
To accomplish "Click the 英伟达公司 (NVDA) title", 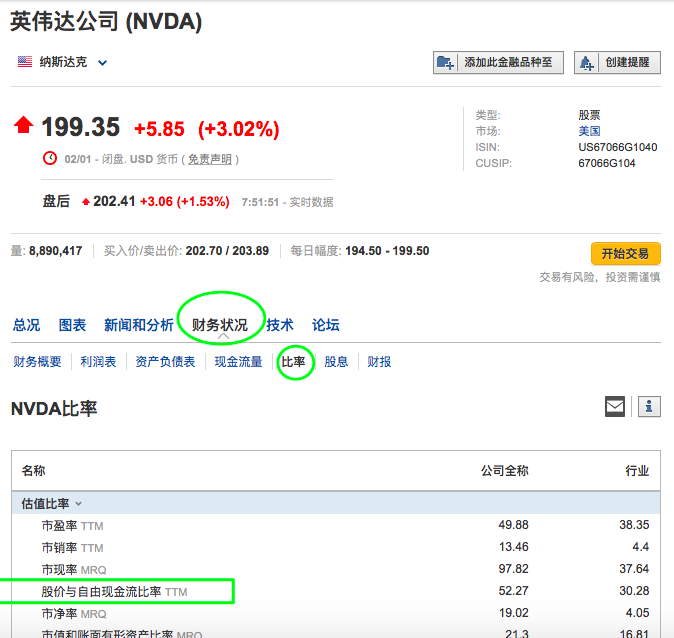I will pyautogui.click(x=106, y=21).
